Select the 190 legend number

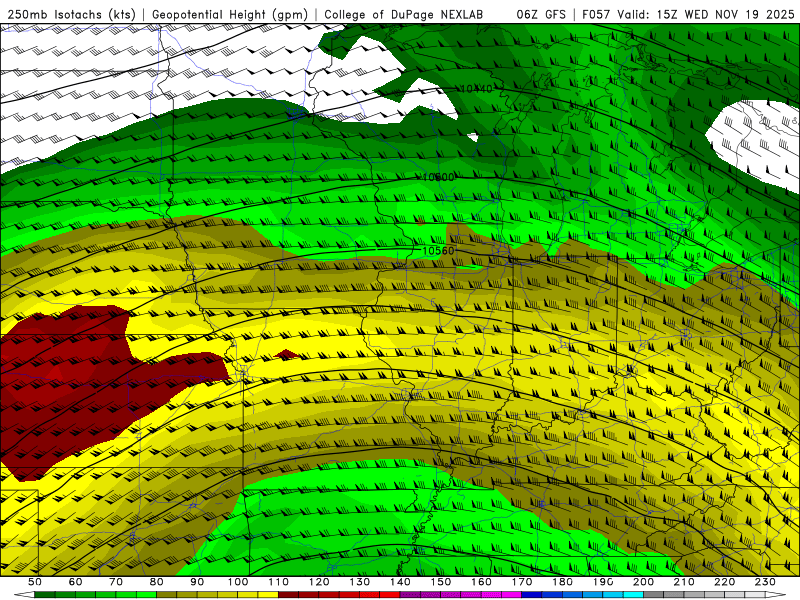point(603,582)
